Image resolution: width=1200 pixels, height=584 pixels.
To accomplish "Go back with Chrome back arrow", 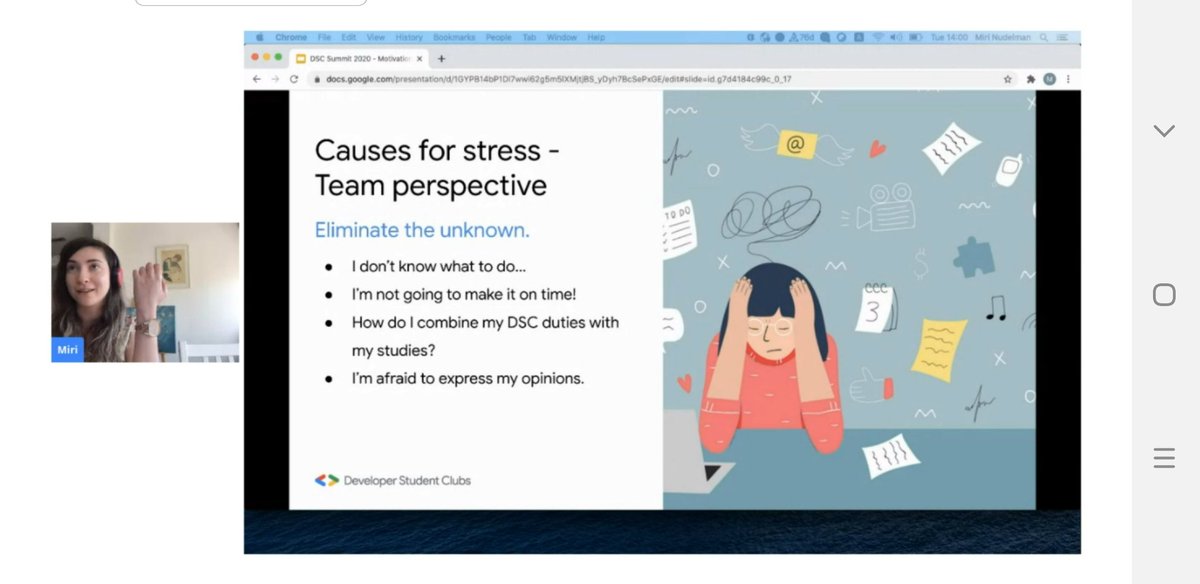I will [256, 79].
